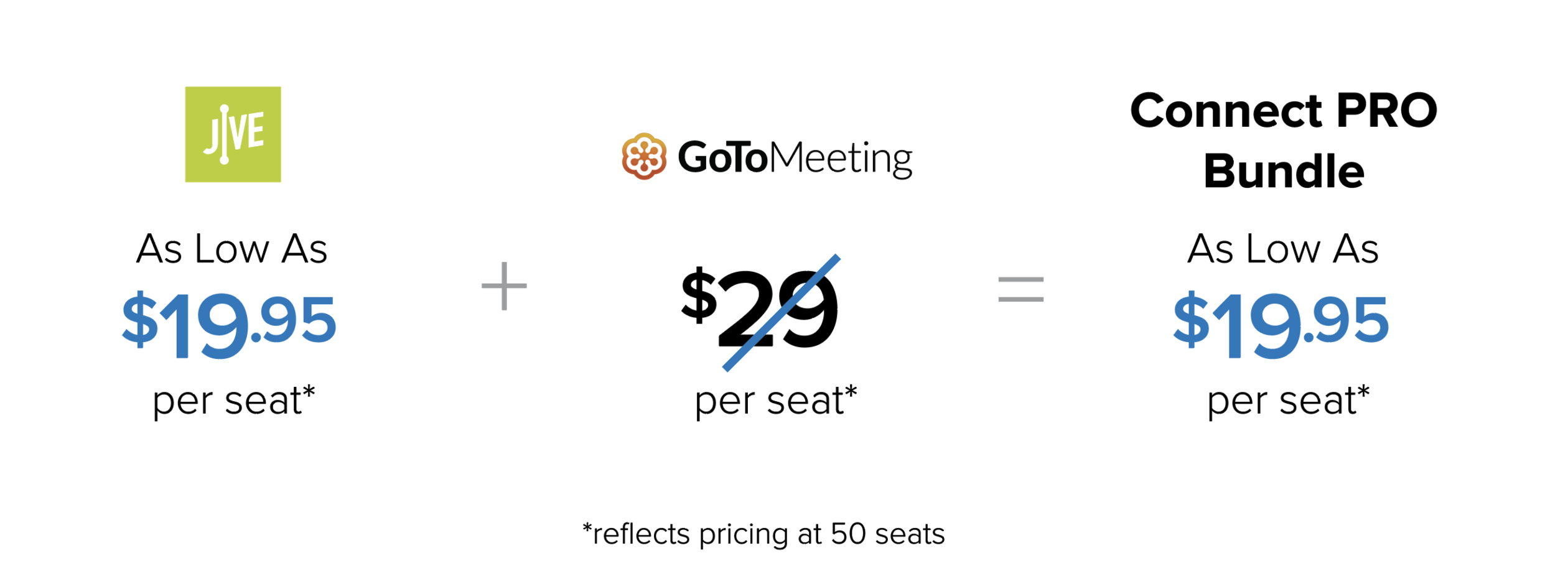Viewport: 1568px width, 571px height.
Task: Click the gray equals sign
Action: 1020,289
